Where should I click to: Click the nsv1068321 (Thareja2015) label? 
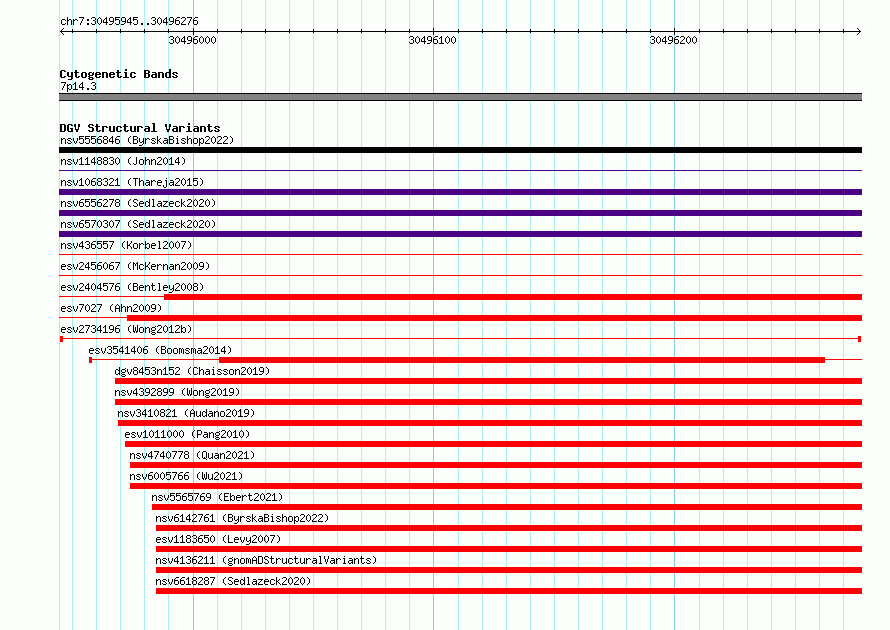[132, 182]
